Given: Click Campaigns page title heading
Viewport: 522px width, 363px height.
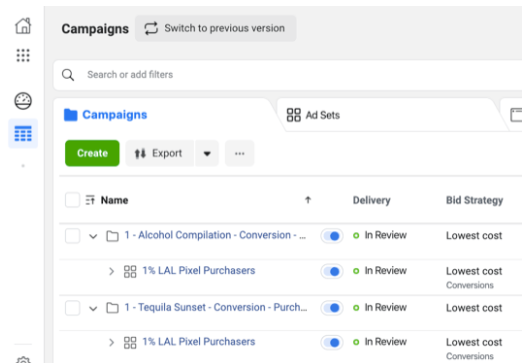Looking at the screenshot, I should click(95, 29).
